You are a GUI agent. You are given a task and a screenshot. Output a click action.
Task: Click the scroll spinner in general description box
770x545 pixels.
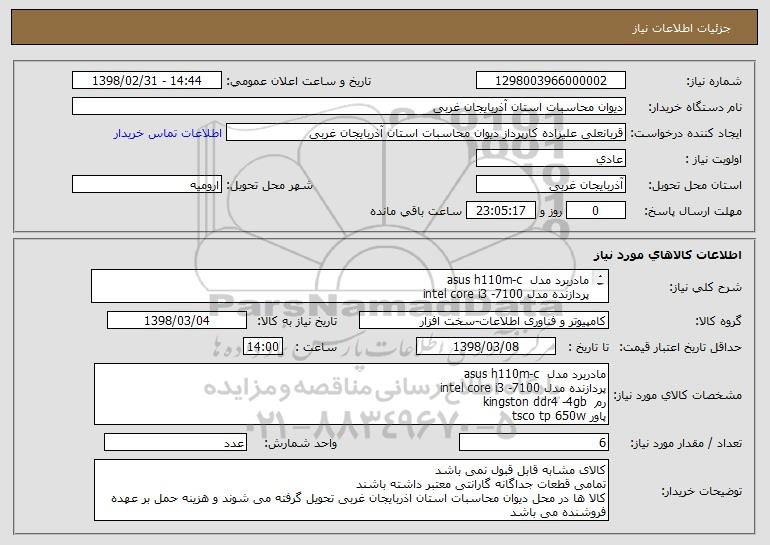tap(600, 280)
